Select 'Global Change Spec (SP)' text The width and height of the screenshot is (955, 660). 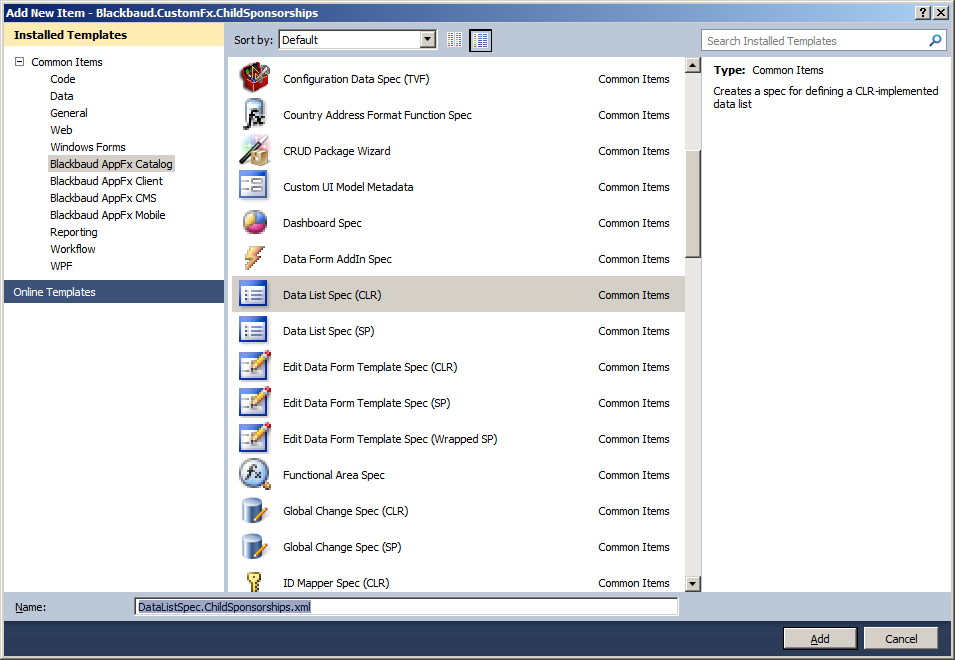[342, 547]
